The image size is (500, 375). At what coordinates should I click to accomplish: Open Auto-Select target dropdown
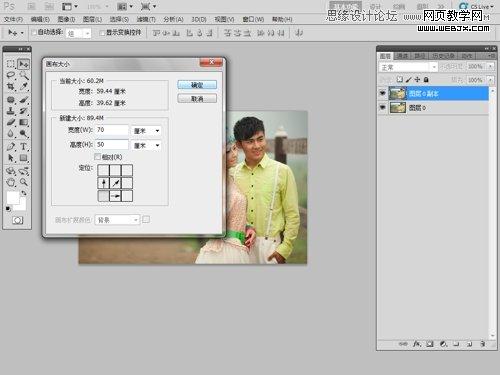(78, 33)
